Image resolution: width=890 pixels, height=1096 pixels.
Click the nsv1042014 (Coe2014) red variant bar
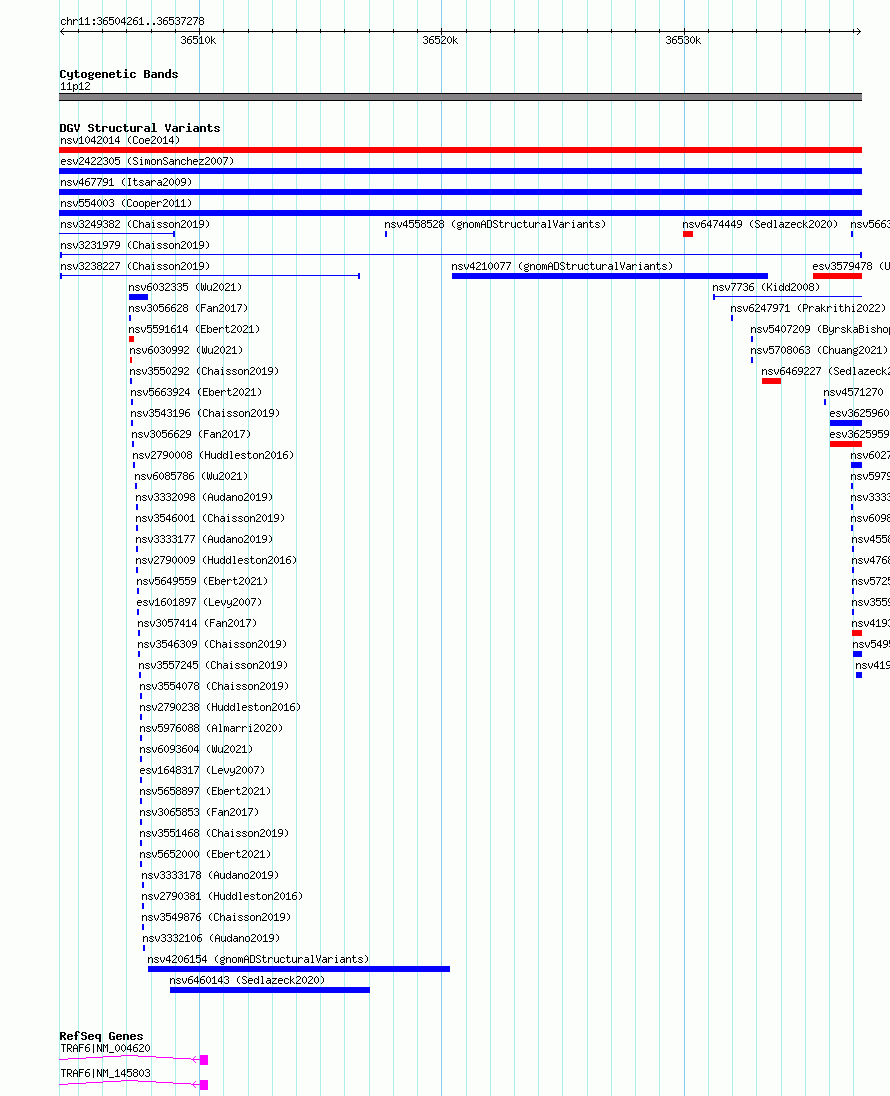coord(461,150)
